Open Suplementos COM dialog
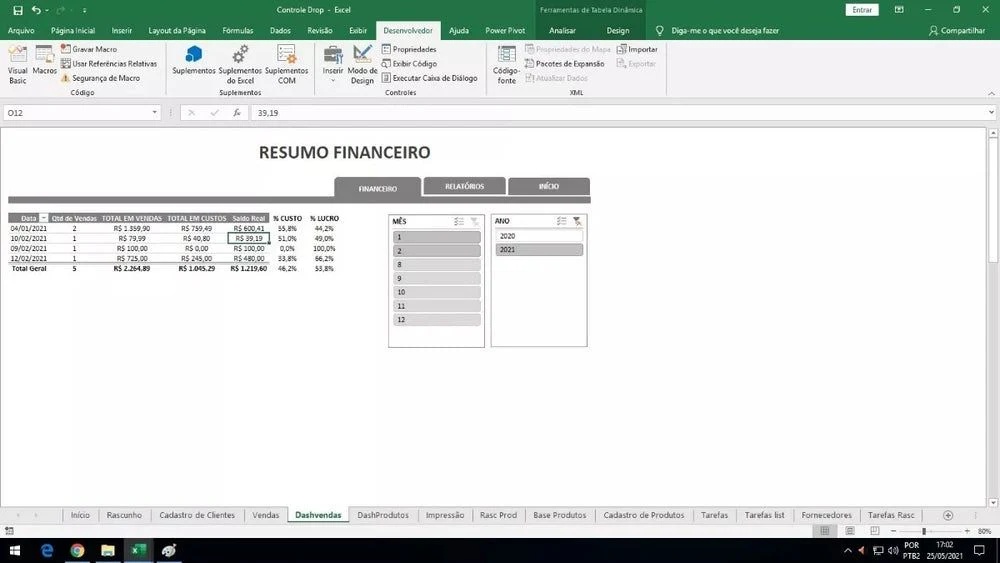This screenshot has height=563, width=1000. click(286, 64)
